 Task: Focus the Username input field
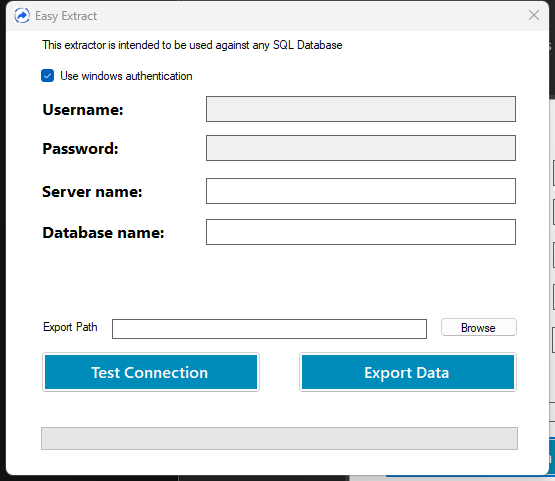361,109
